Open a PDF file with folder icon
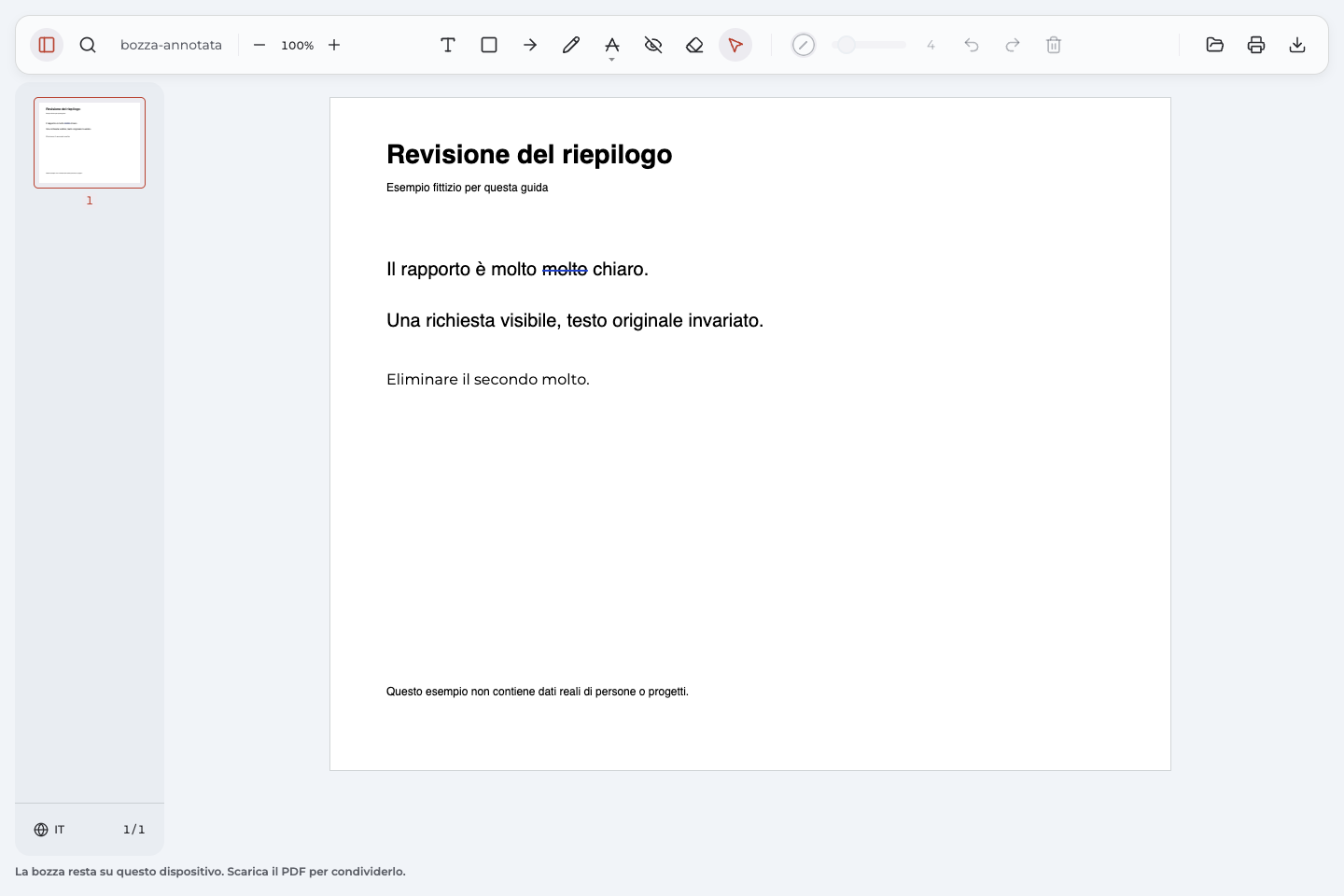 pos(1215,45)
